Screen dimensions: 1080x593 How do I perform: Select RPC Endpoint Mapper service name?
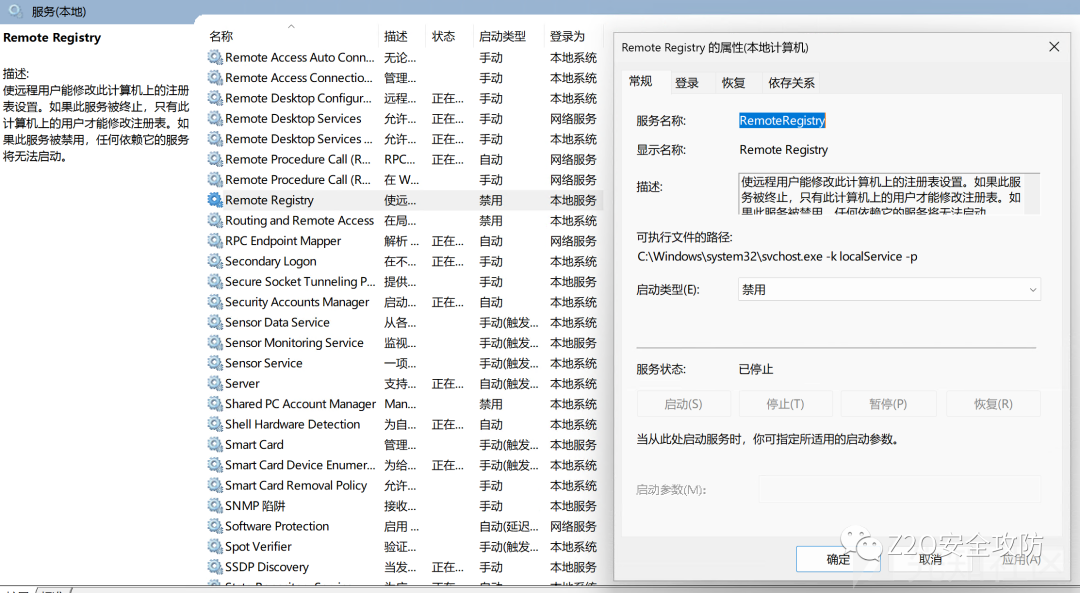point(283,241)
